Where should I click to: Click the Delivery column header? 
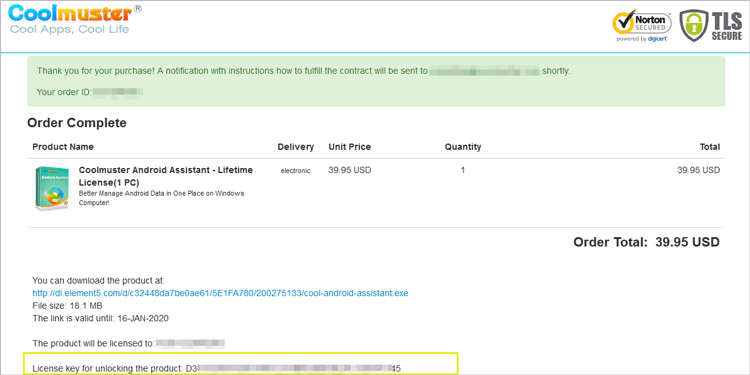click(296, 147)
